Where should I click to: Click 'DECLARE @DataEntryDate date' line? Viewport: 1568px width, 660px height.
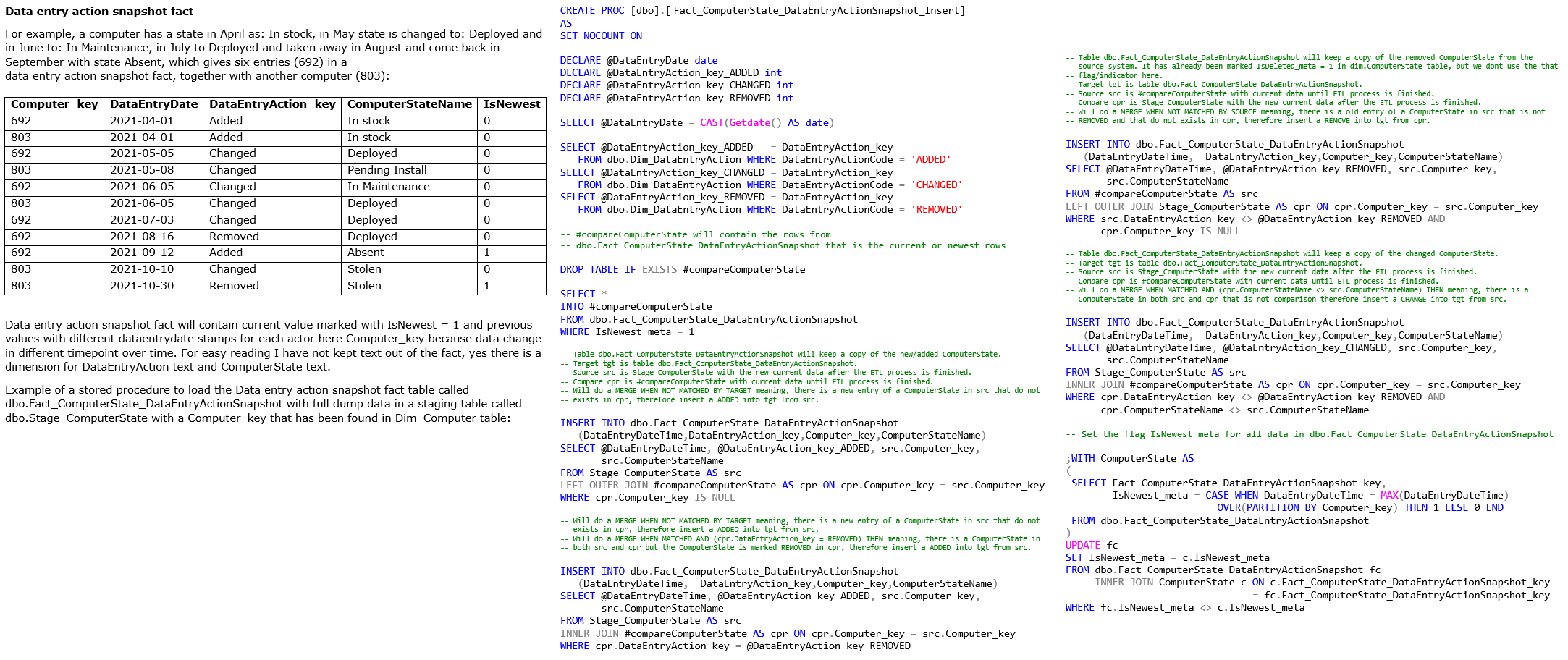638,61
